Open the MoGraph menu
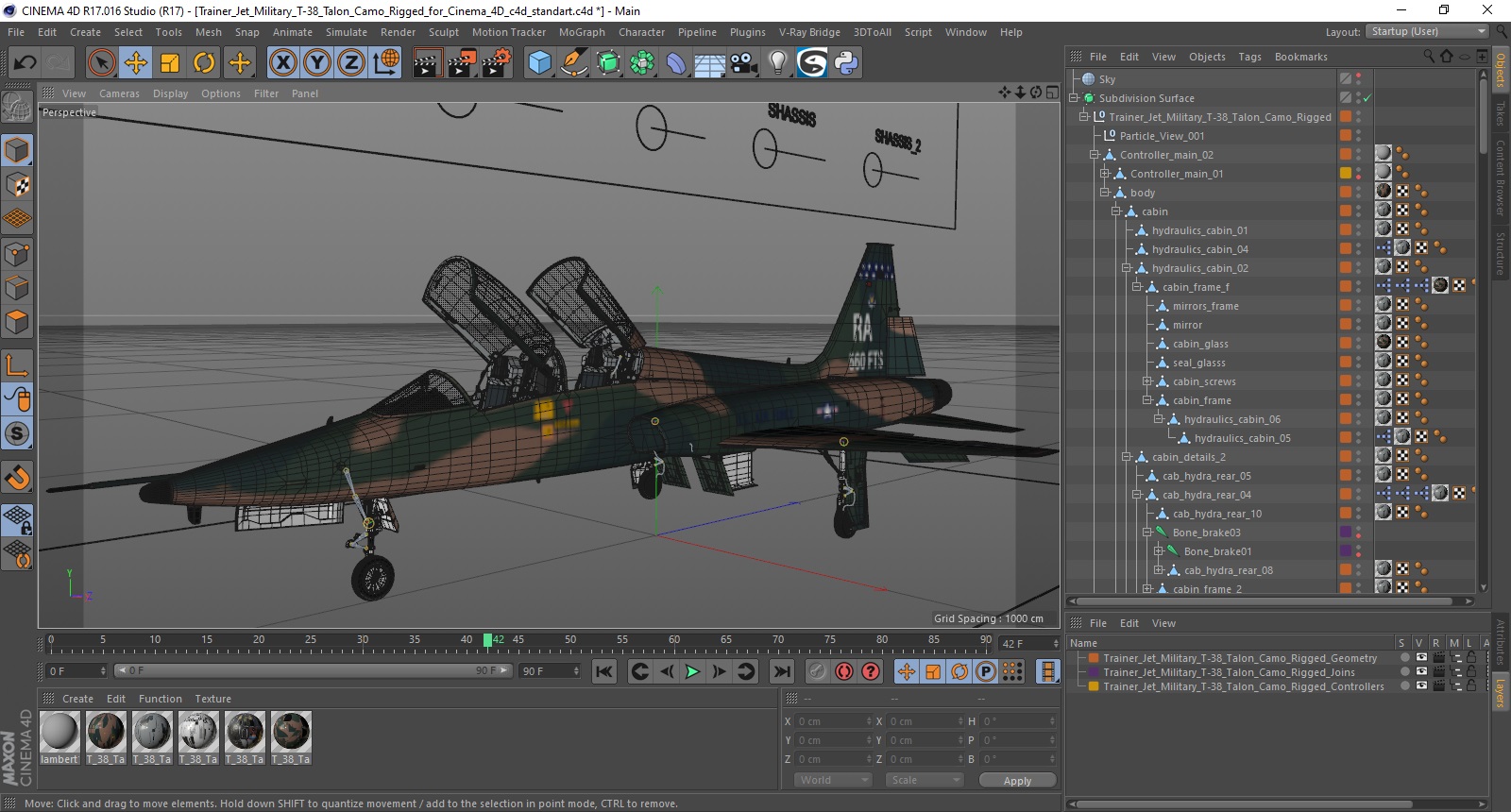 (x=582, y=32)
